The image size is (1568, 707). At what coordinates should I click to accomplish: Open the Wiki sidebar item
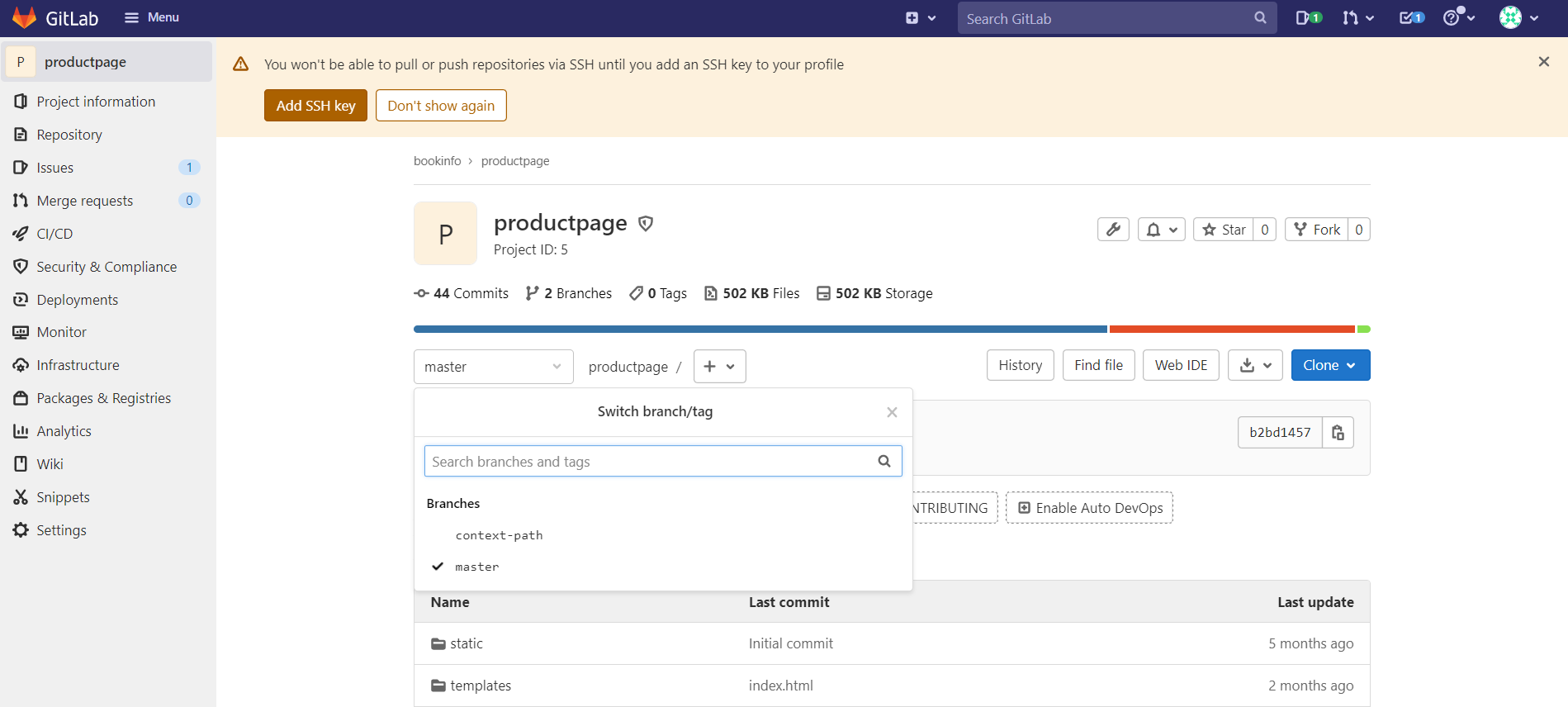click(x=50, y=464)
